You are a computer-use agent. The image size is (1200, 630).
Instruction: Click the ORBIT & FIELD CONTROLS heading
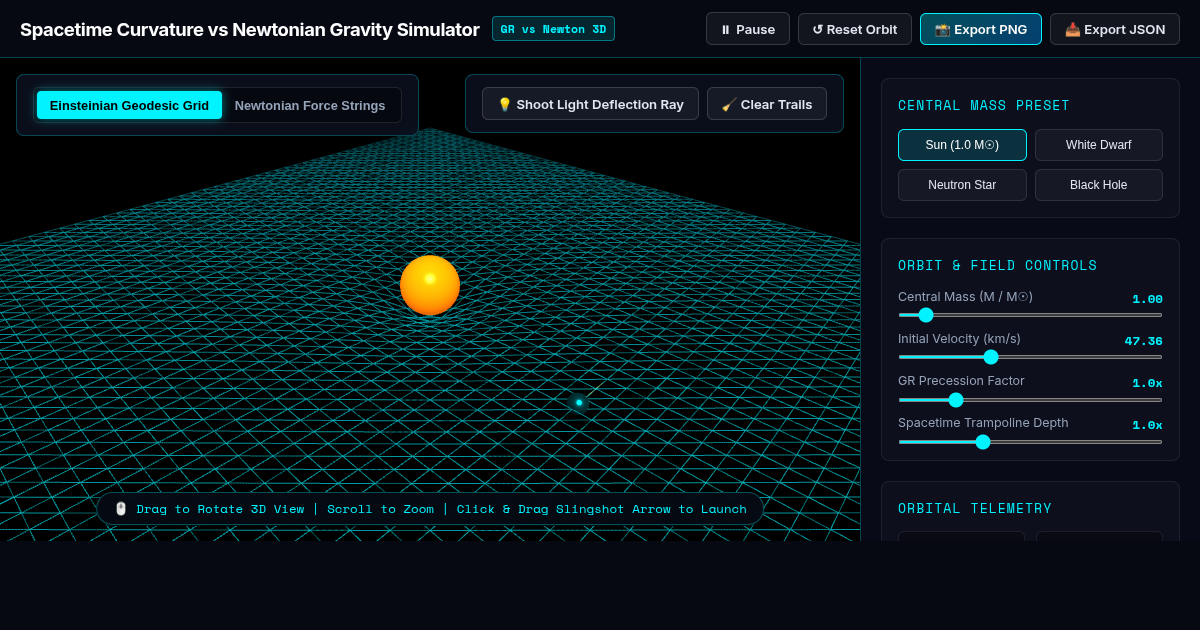coord(997,266)
